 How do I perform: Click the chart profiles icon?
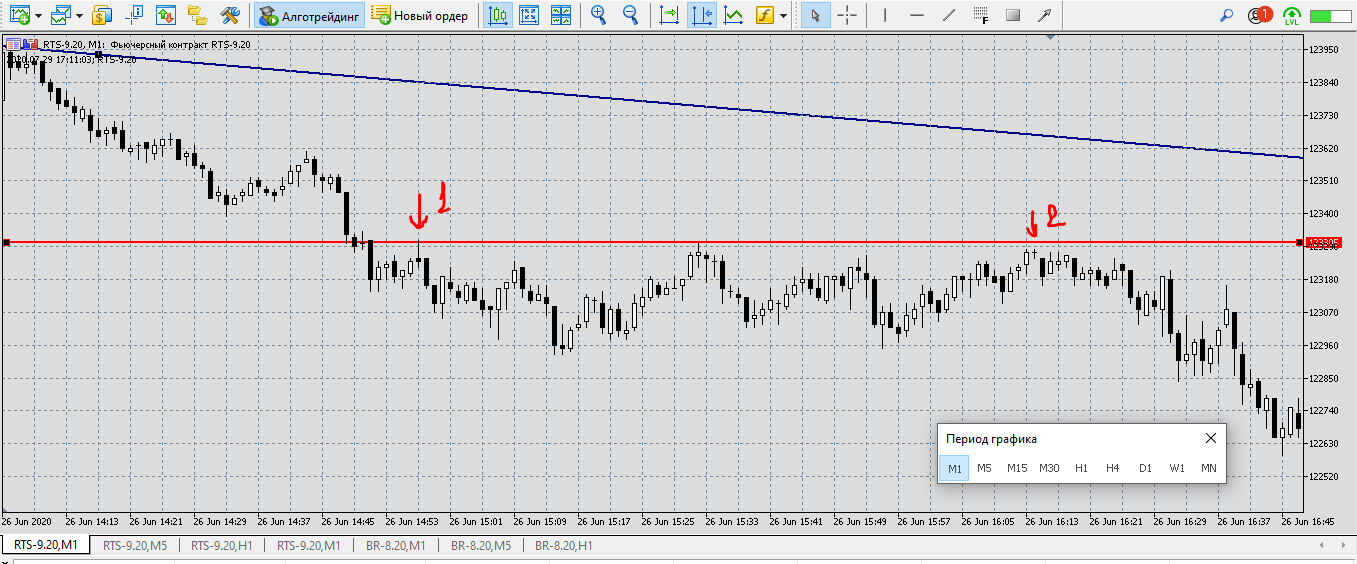60,15
